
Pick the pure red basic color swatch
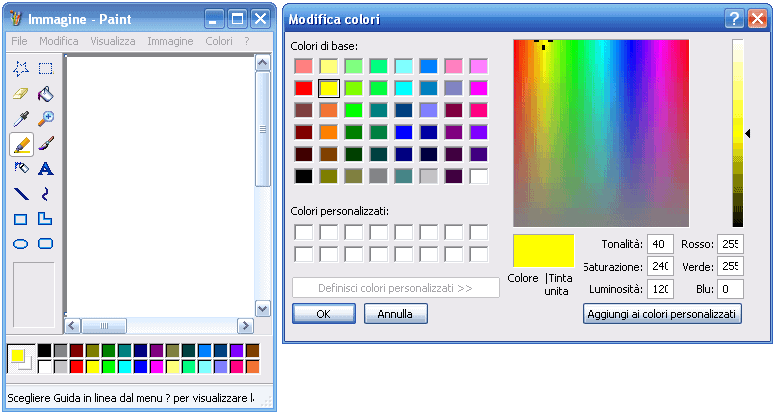point(304,88)
